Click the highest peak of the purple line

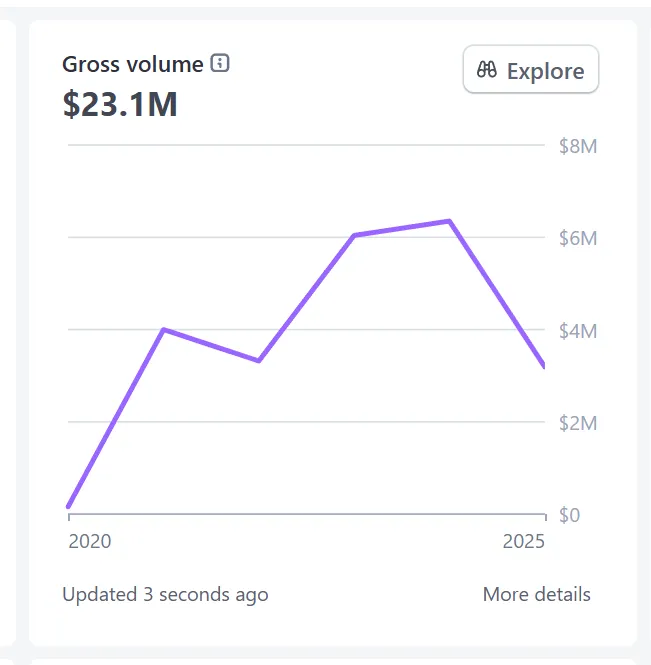click(450, 221)
